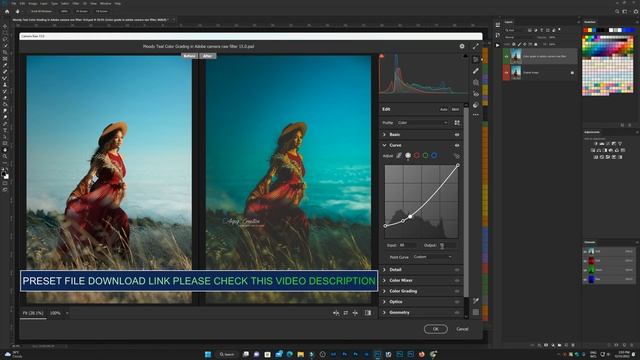Expand the Color Mixer panel
The image size is (640, 360).
tap(384, 280)
